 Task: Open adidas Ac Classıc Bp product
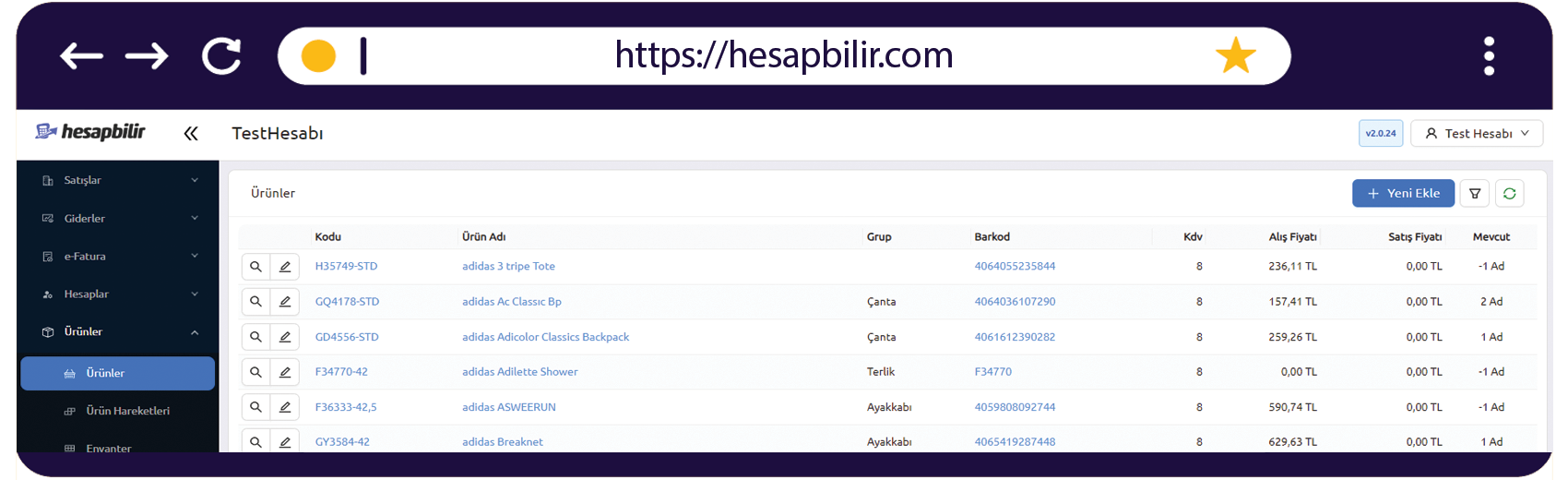(512, 302)
